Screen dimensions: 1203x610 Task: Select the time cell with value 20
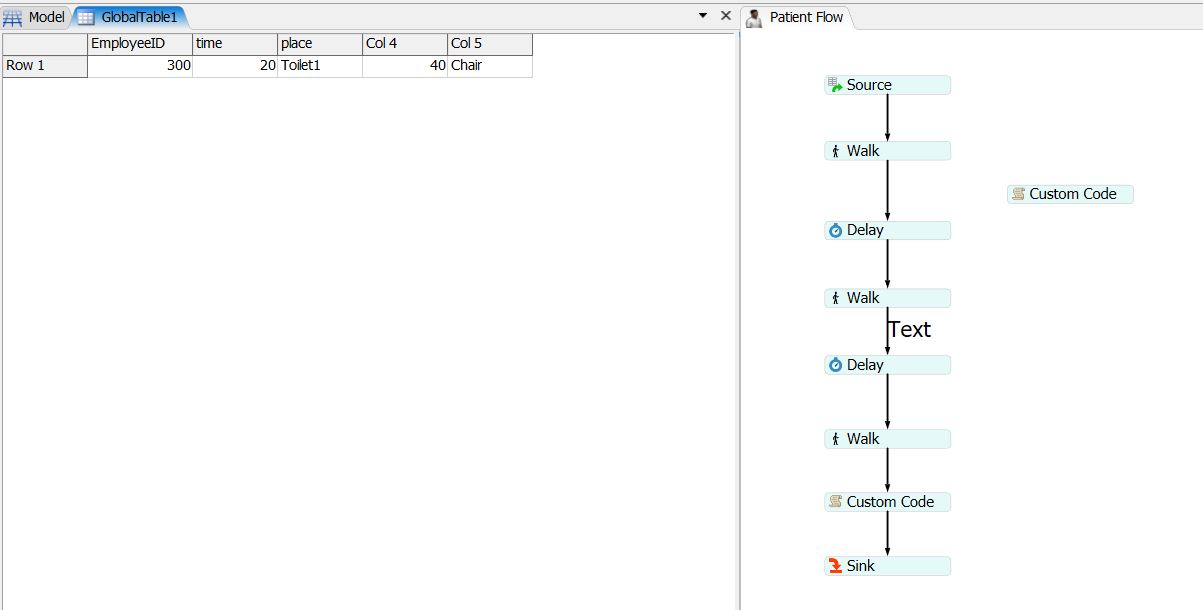tap(234, 66)
